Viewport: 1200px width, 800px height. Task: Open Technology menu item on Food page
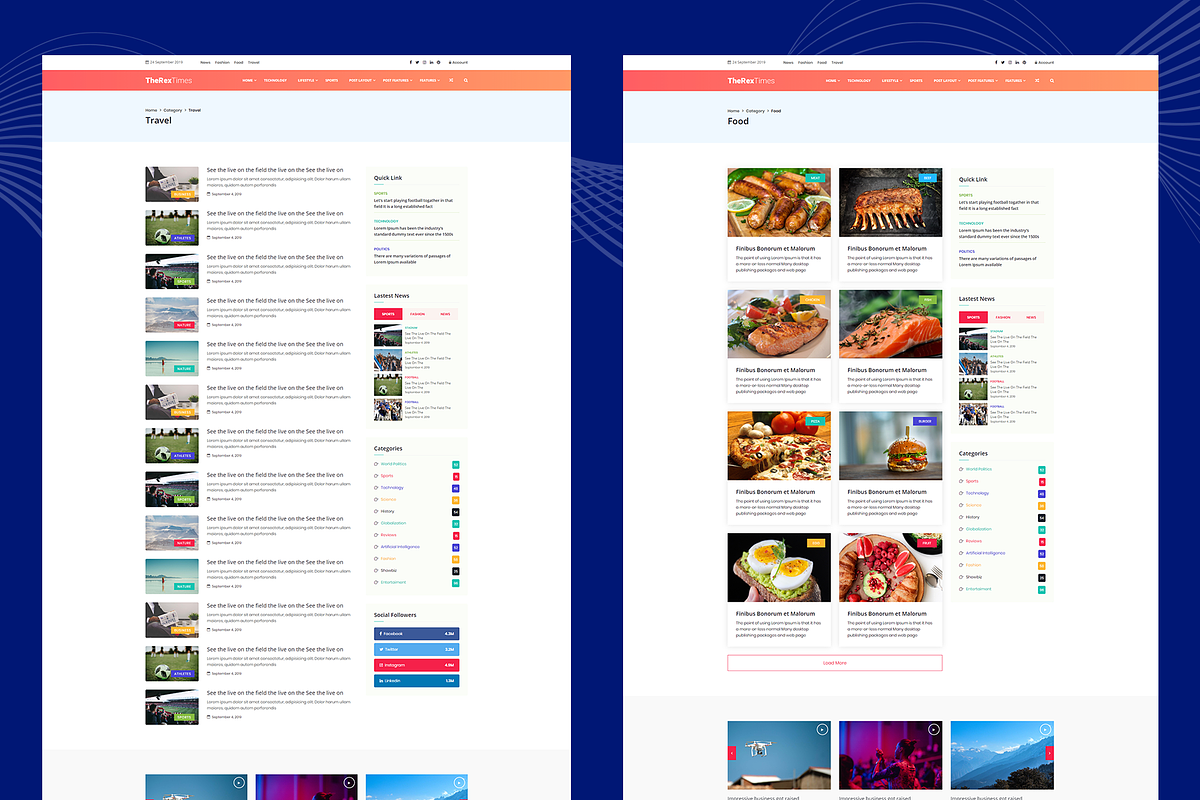click(859, 80)
